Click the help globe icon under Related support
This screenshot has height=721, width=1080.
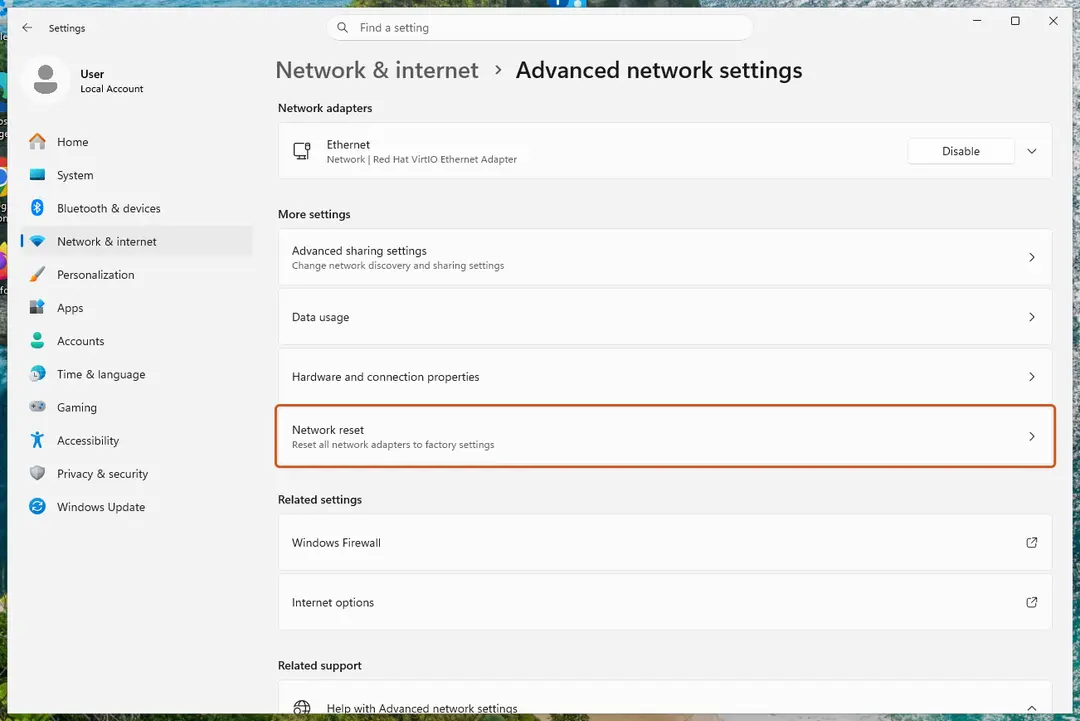pyautogui.click(x=302, y=707)
